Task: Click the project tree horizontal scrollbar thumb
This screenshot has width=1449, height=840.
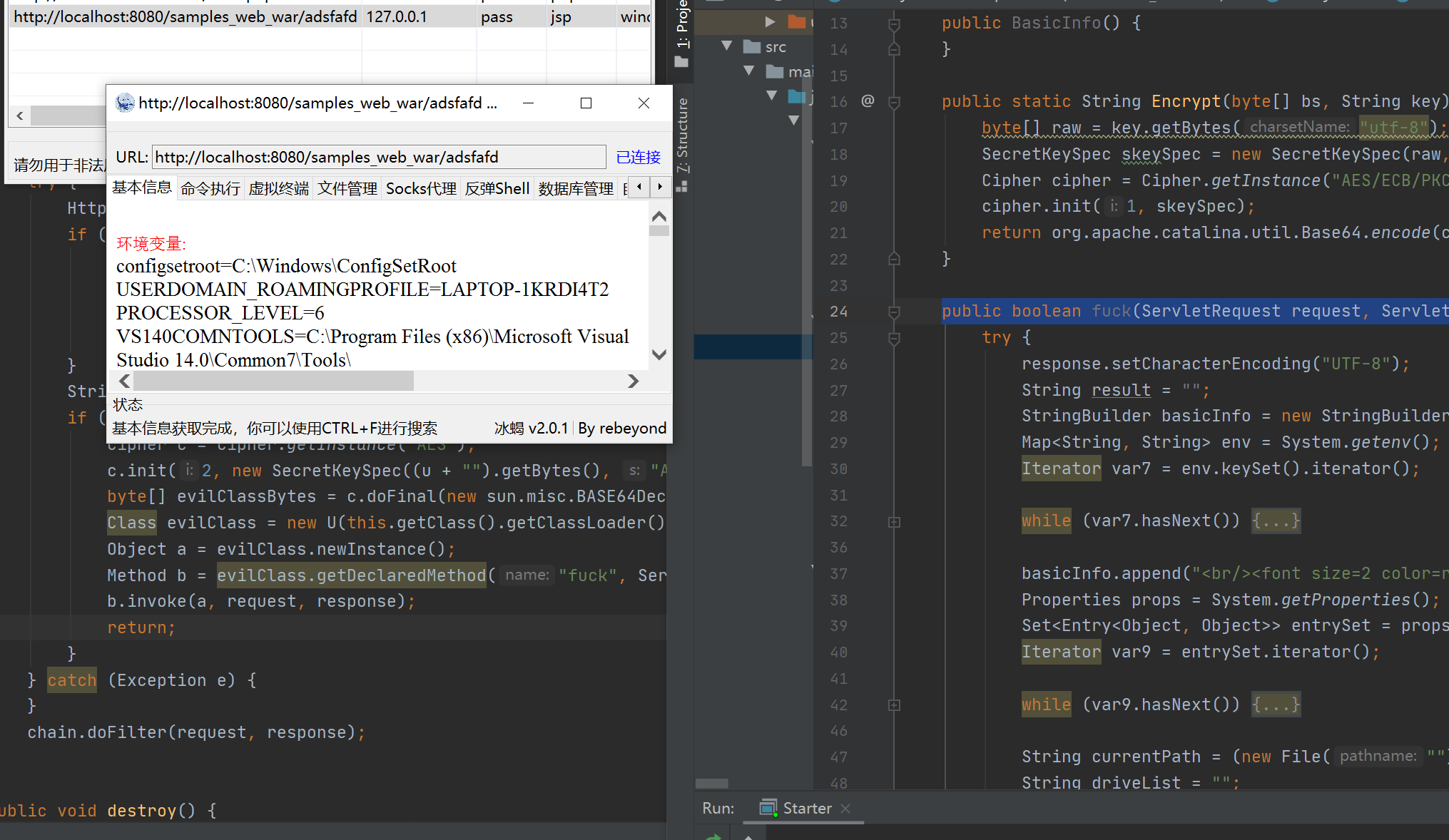Action: (712, 783)
